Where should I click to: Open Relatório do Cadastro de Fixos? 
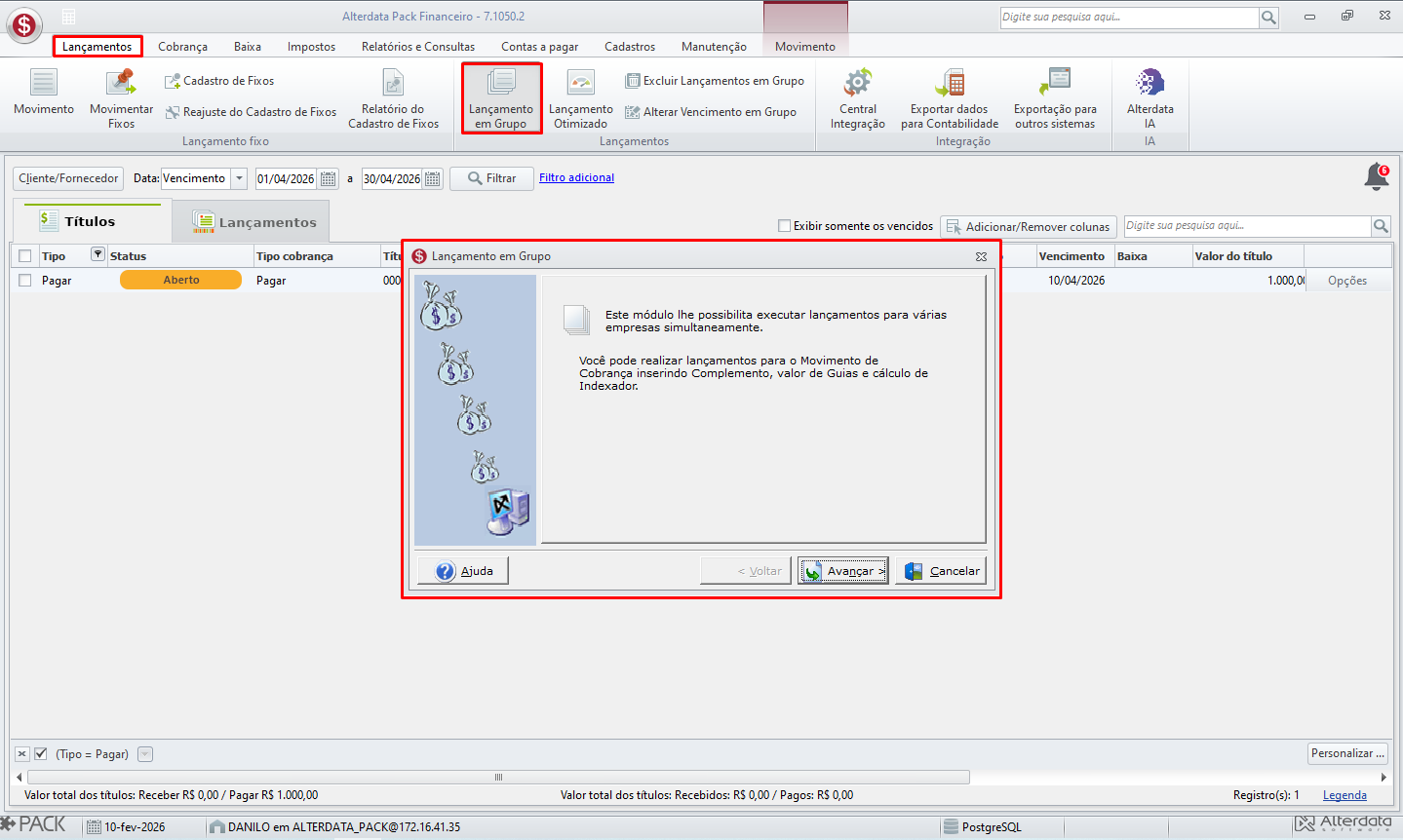[393, 97]
